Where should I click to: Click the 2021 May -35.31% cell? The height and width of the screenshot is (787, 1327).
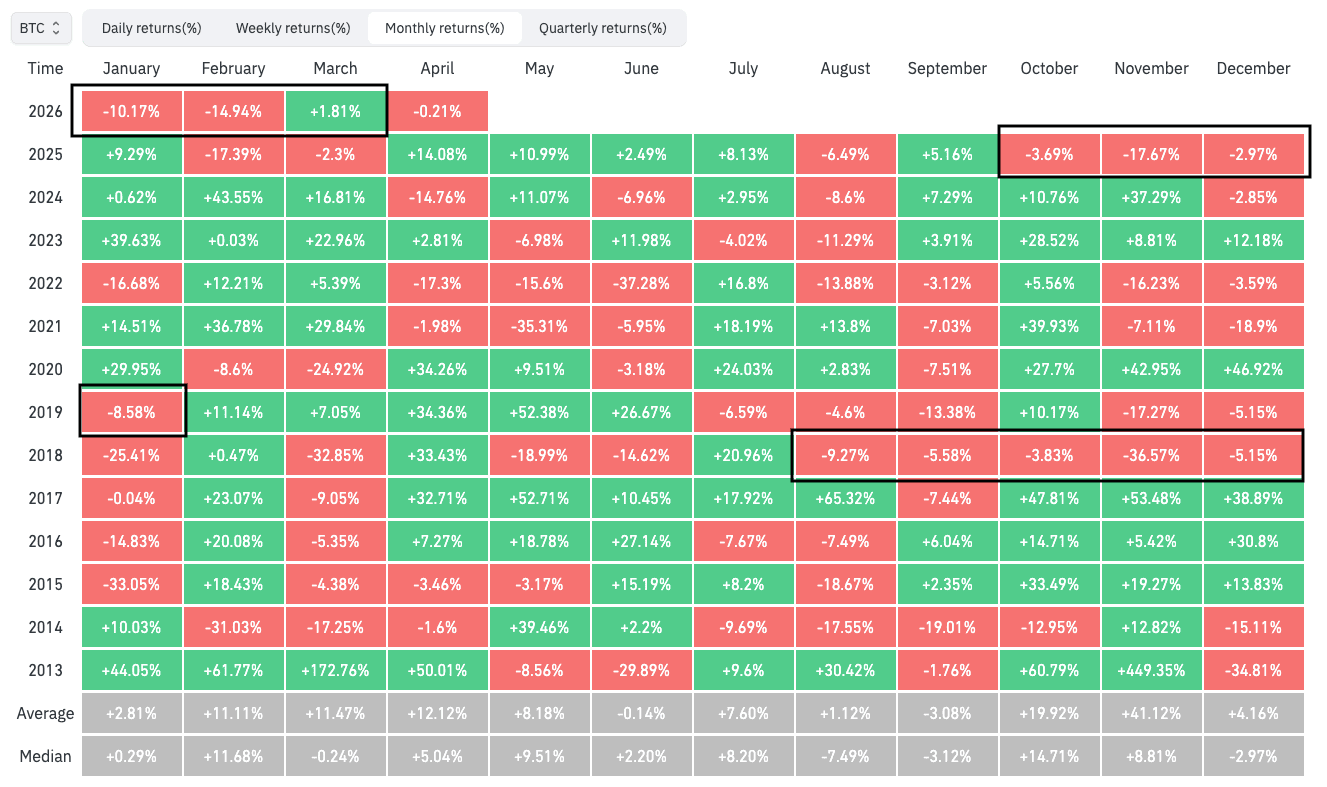click(x=539, y=326)
